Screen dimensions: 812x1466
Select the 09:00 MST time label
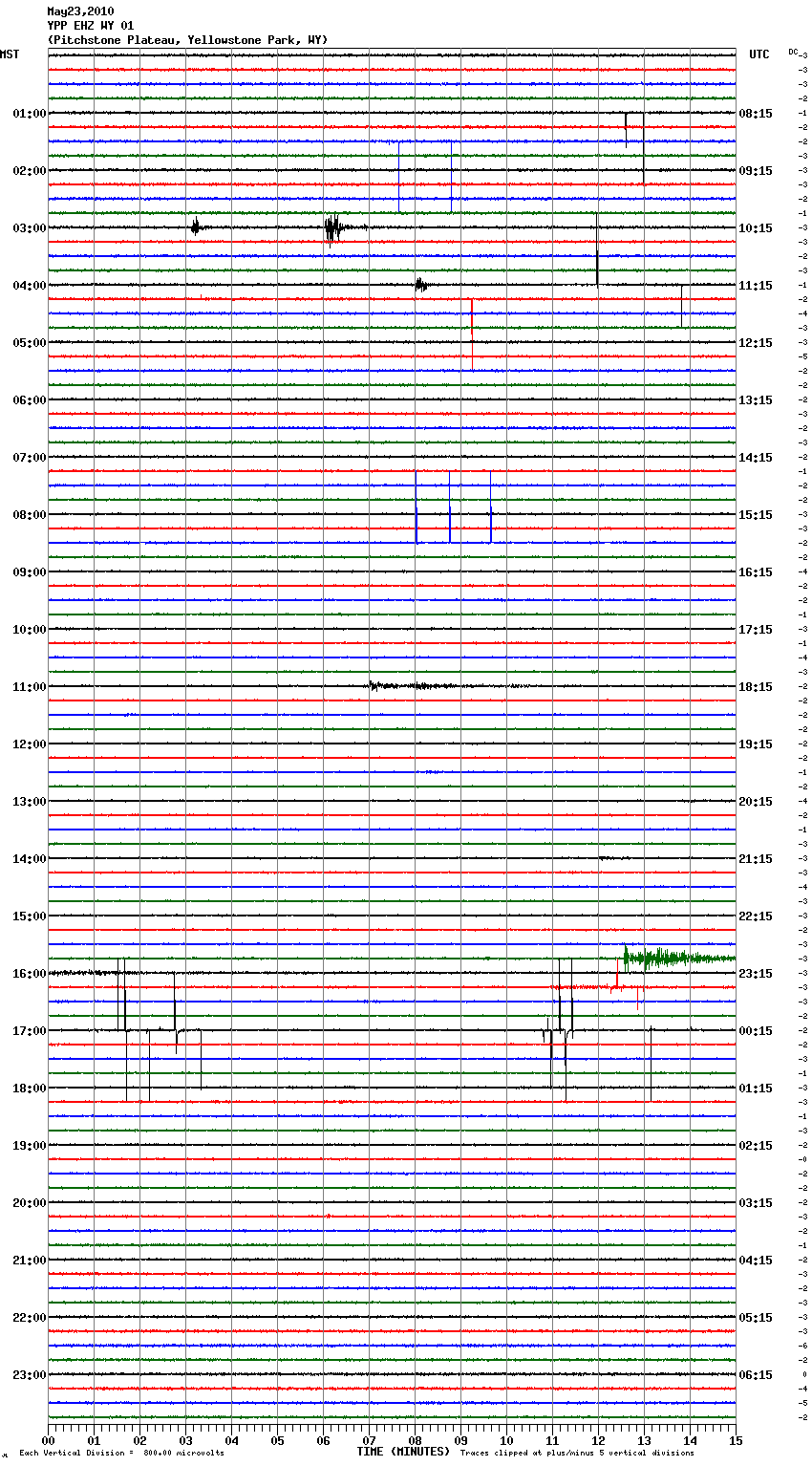(x=29, y=572)
